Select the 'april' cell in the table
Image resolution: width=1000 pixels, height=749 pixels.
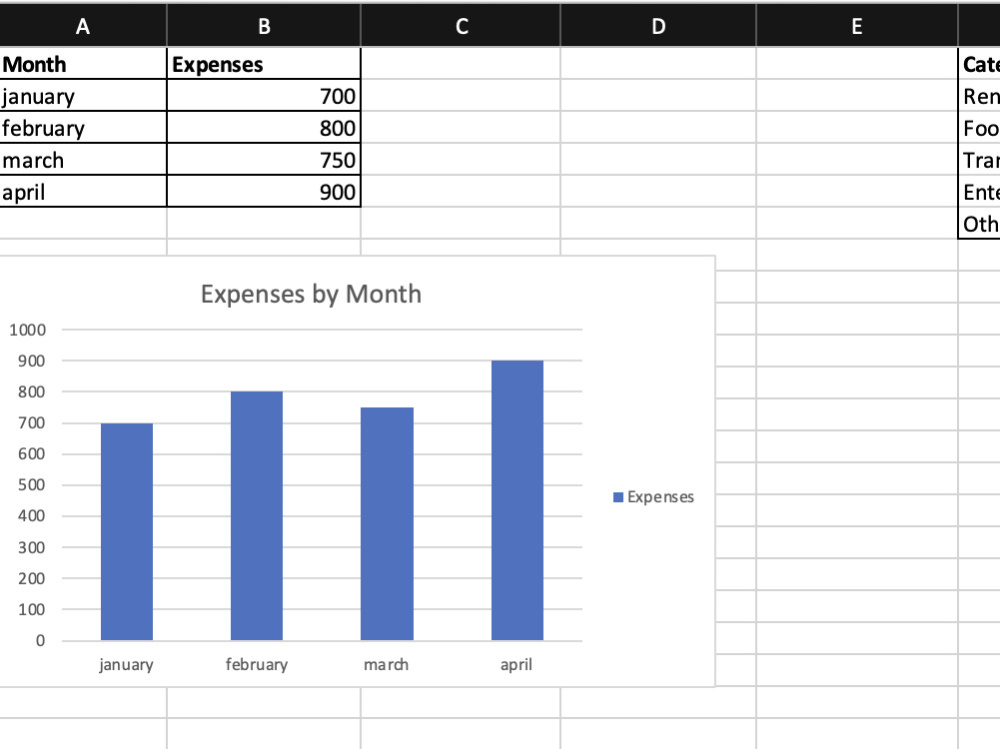83,191
